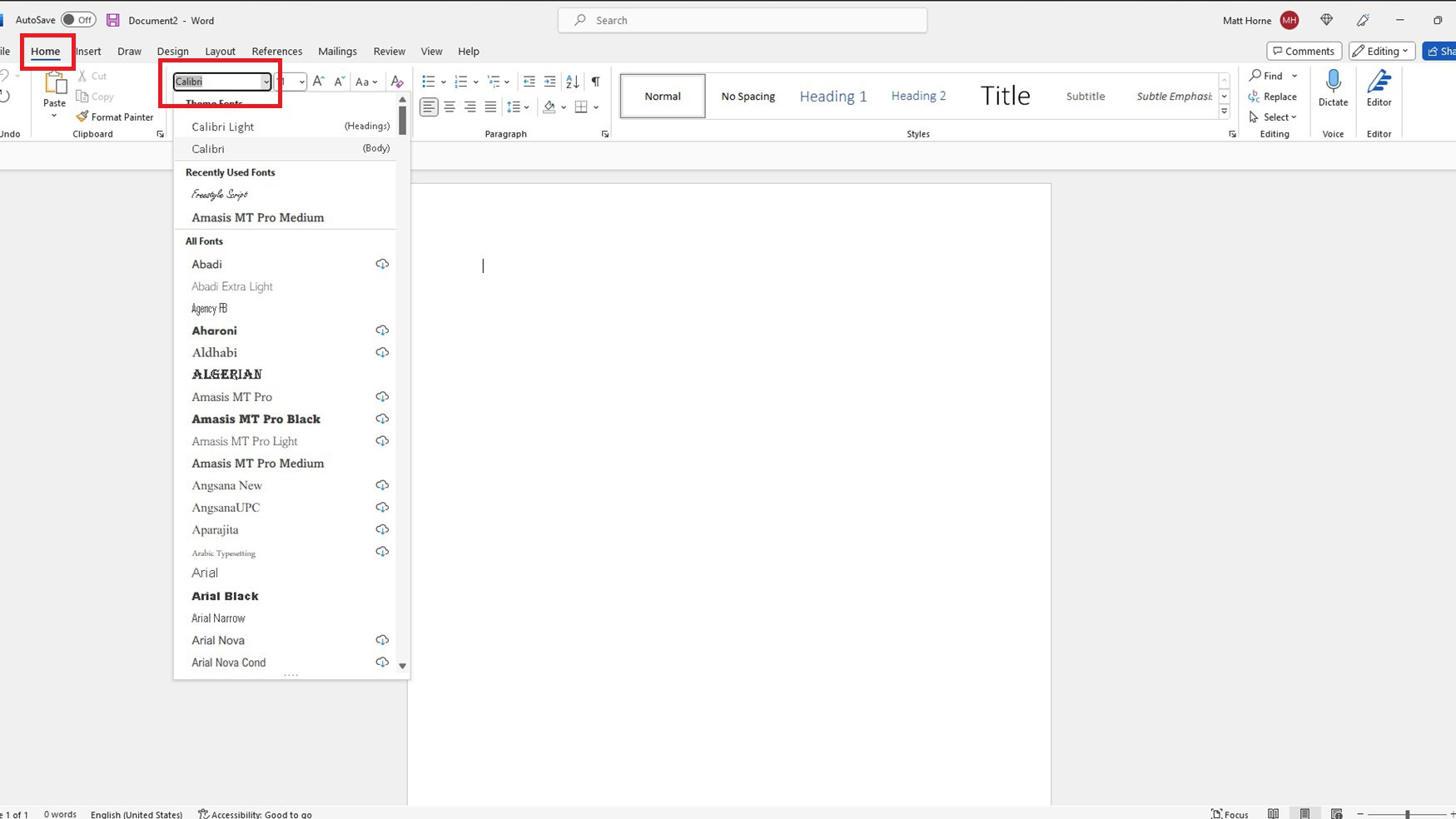
Task: Click the Save disk icon
Action: (x=113, y=20)
